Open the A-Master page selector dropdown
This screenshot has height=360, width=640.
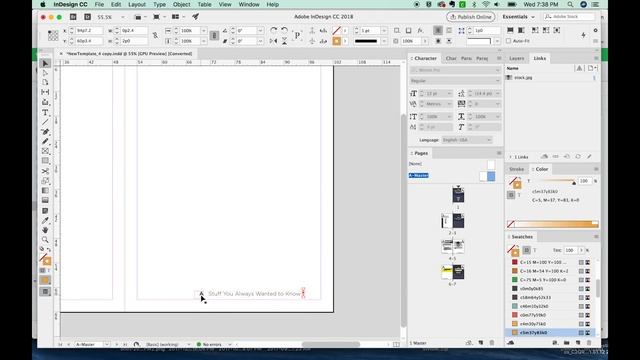click(x=107, y=344)
